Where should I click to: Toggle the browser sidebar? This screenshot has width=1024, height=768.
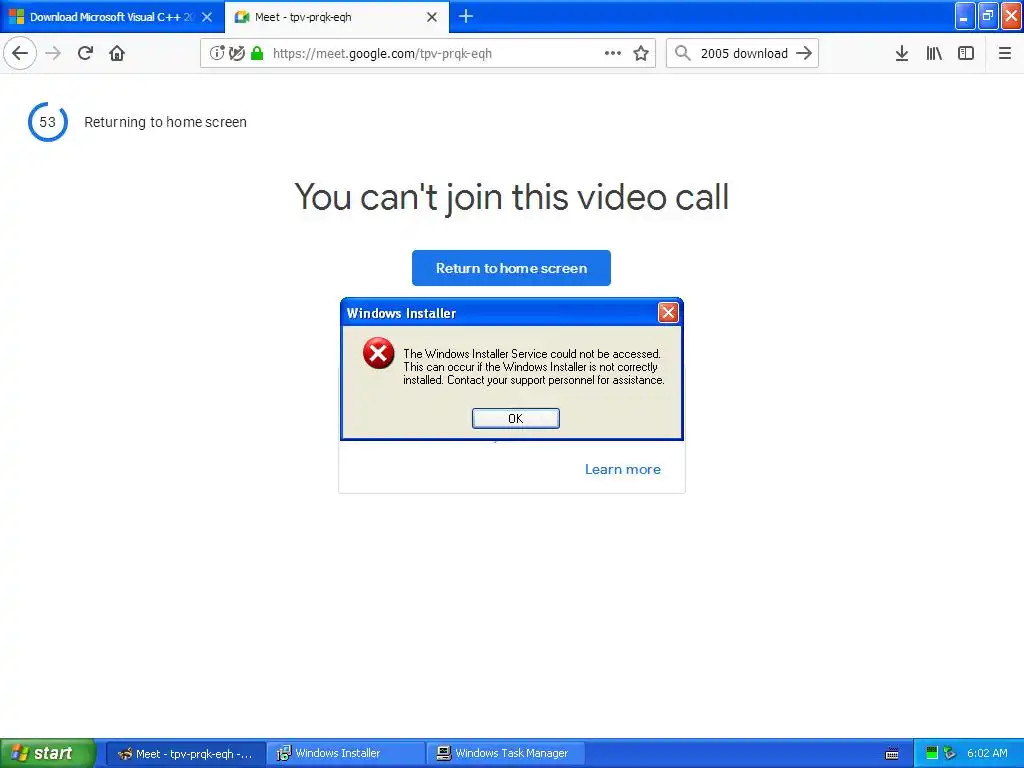966,53
